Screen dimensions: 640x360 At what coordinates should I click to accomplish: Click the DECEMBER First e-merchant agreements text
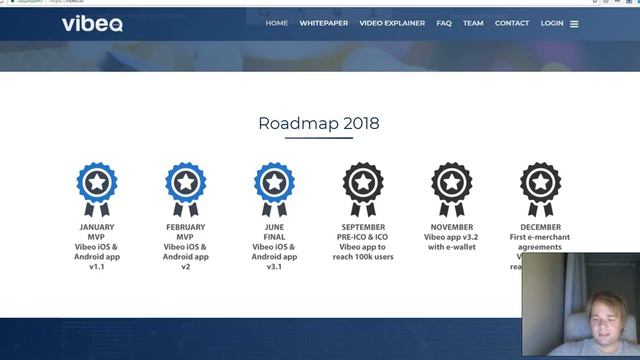point(540,237)
